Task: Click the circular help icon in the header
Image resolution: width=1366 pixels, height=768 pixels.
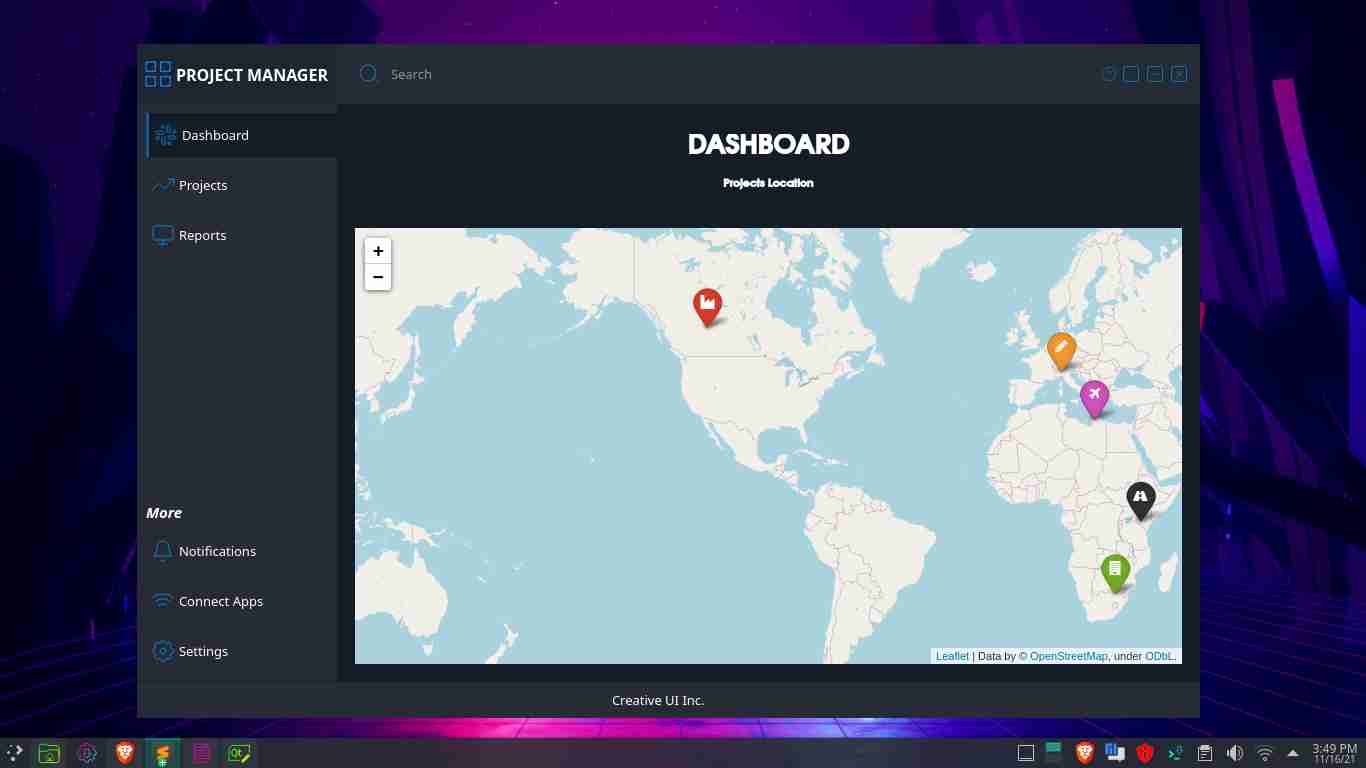Action: [1108, 74]
